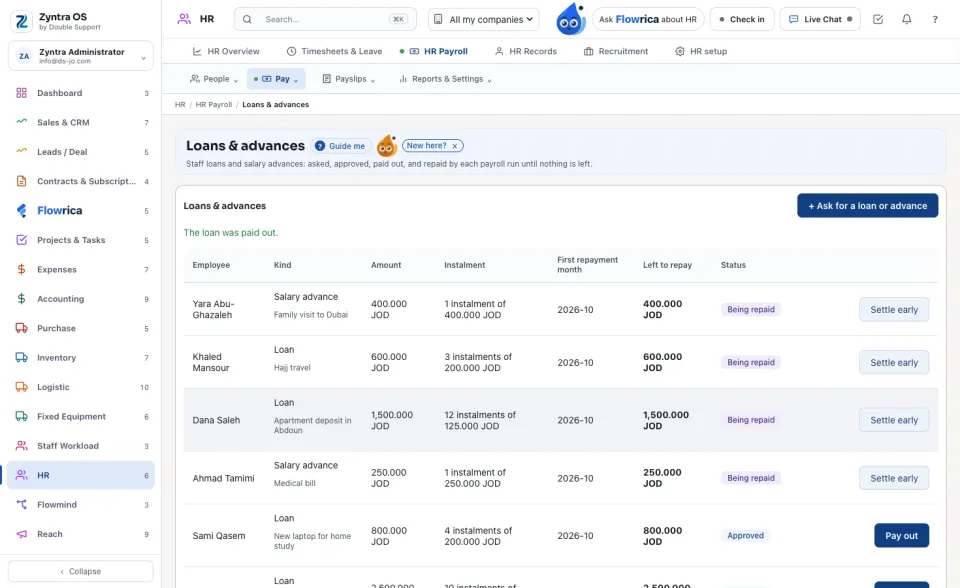Pay out Sami Qasem's loan
Image resolution: width=960 pixels, height=588 pixels.
click(x=901, y=535)
